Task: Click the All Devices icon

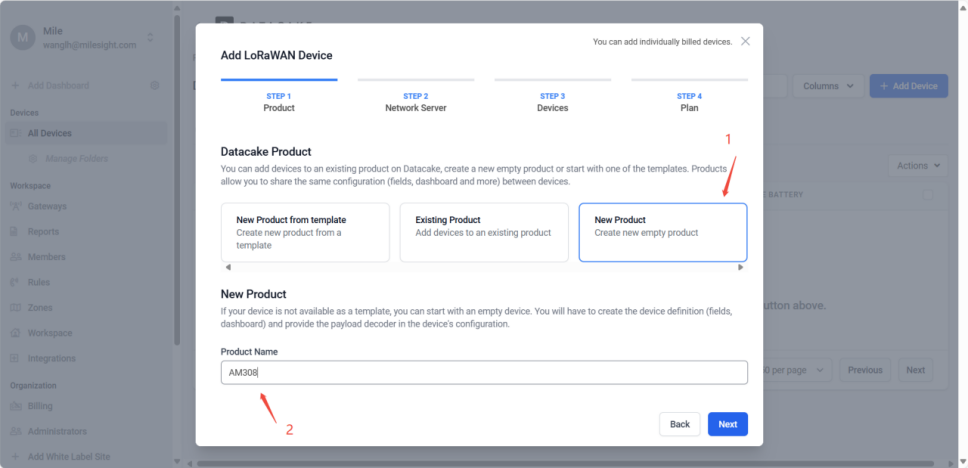Action: (15, 133)
